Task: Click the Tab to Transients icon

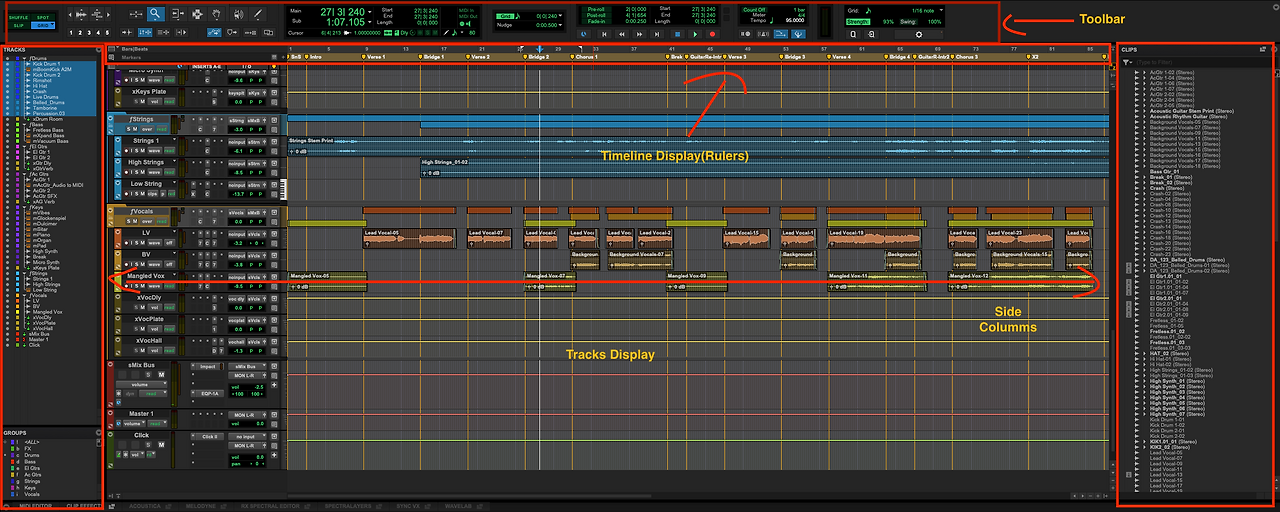Action: 127,33
